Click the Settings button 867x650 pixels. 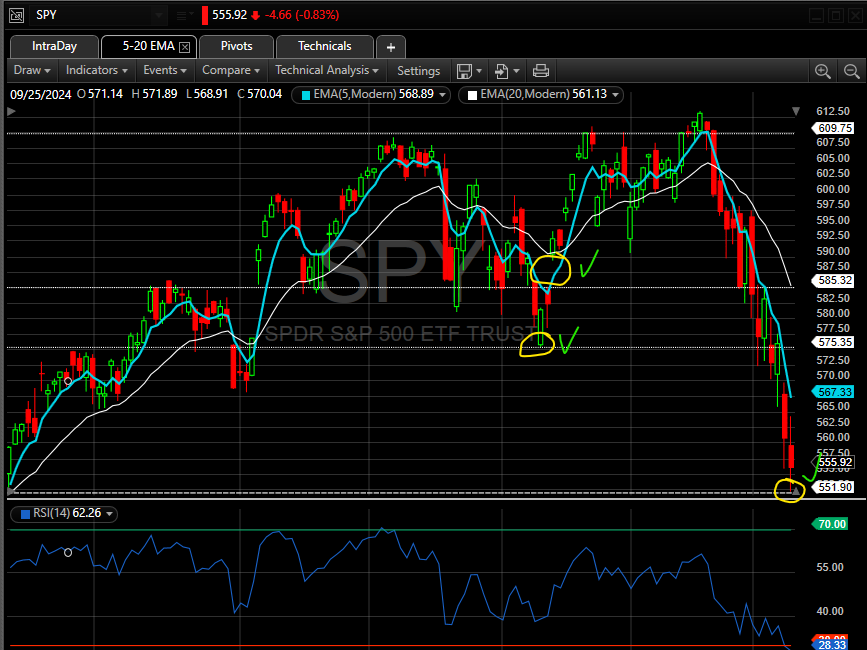pyautogui.click(x=418, y=71)
